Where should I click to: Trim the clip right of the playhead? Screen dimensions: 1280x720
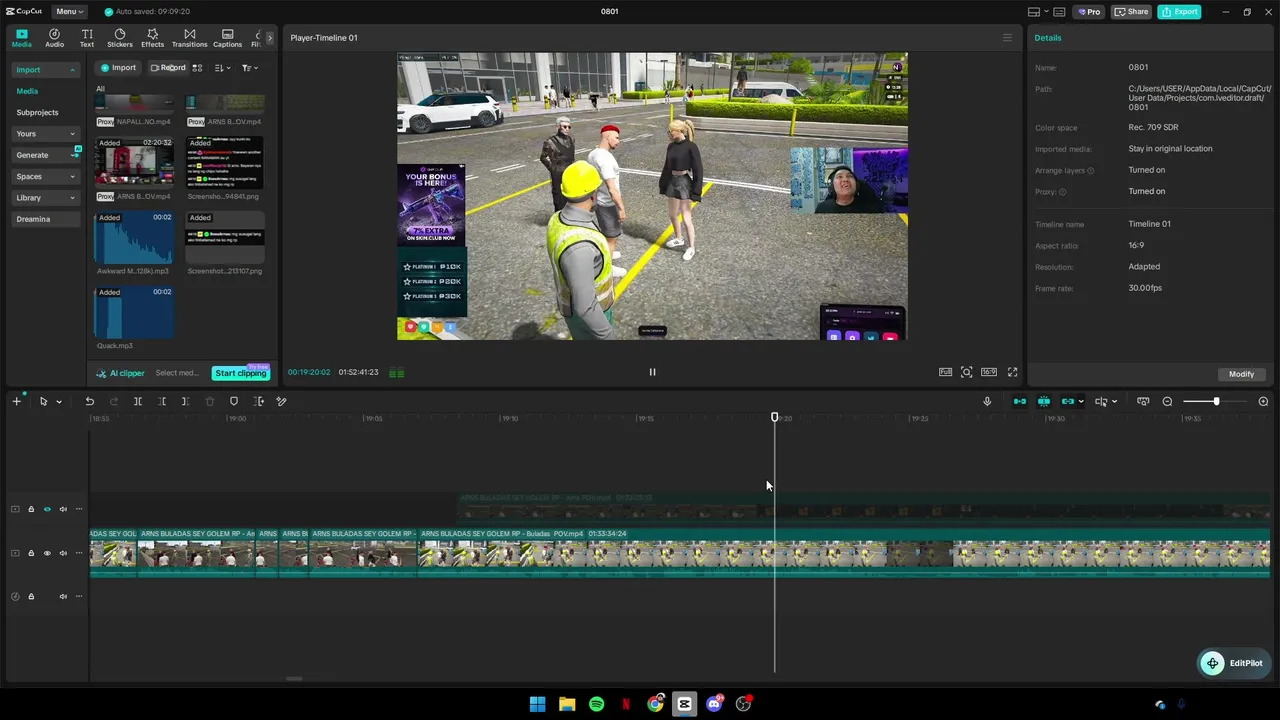click(x=185, y=402)
